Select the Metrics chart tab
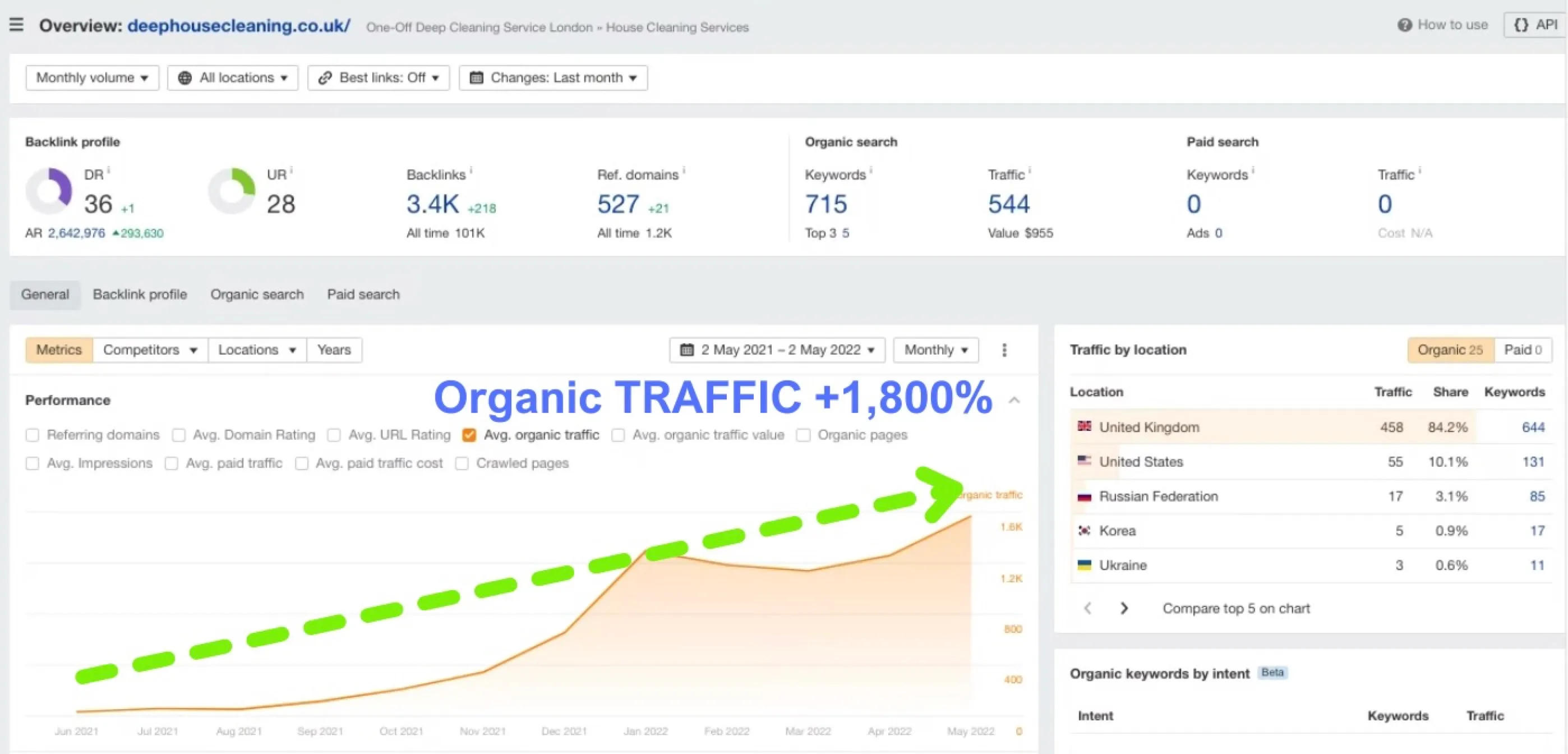The image size is (1568, 754). 59,350
